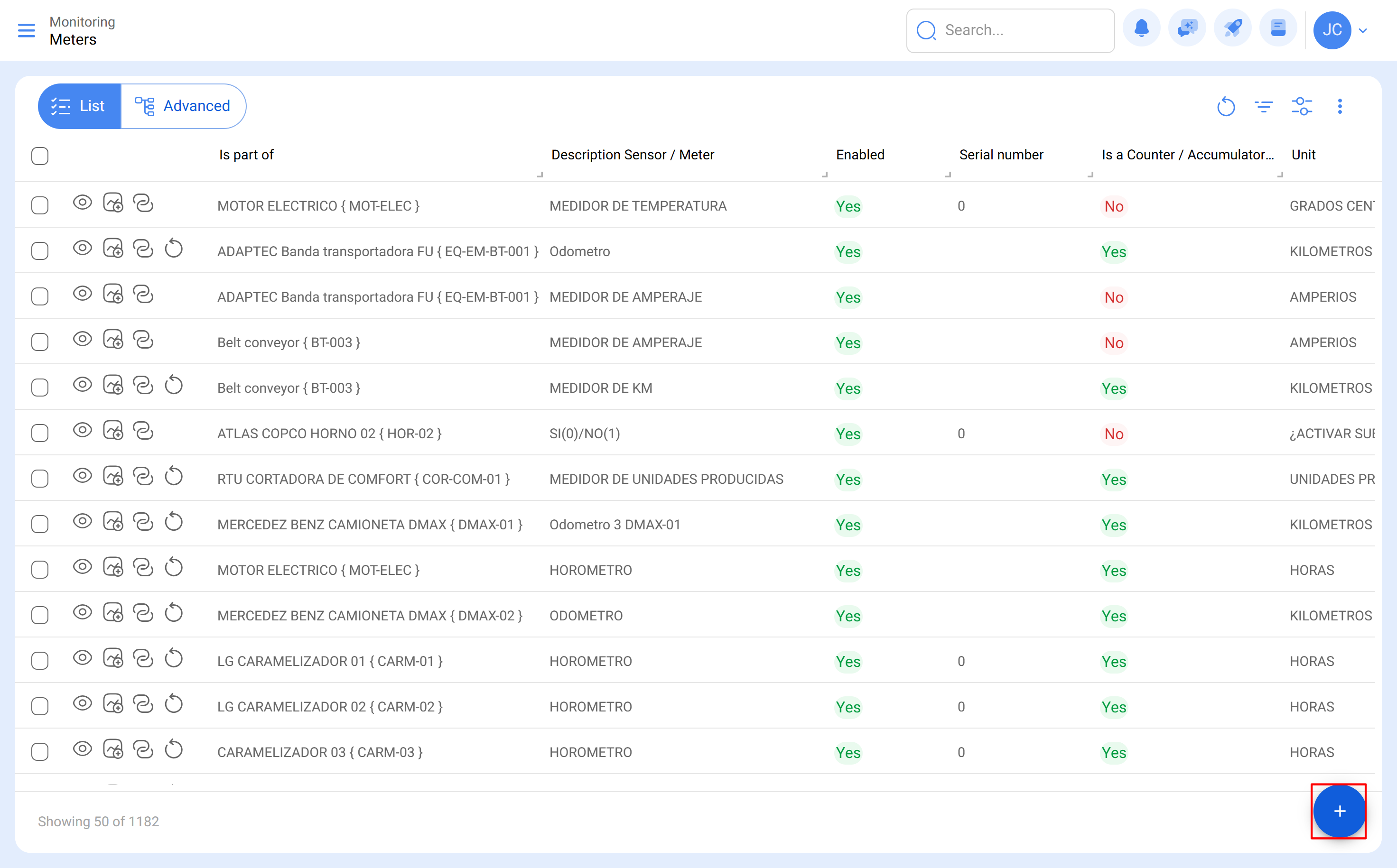Open the filter icon above the table
The width and height of the screenshot is (1397, 868).
coord(1264,106)
